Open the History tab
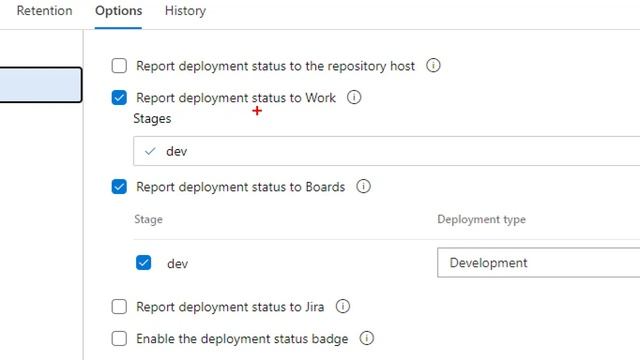The image size is (640, 360). click(185, 11)
